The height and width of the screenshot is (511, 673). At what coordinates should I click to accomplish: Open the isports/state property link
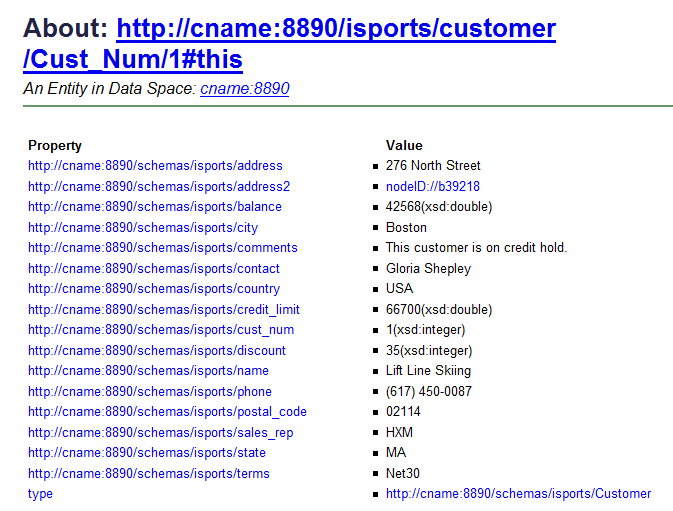click(x=146, y=453)
